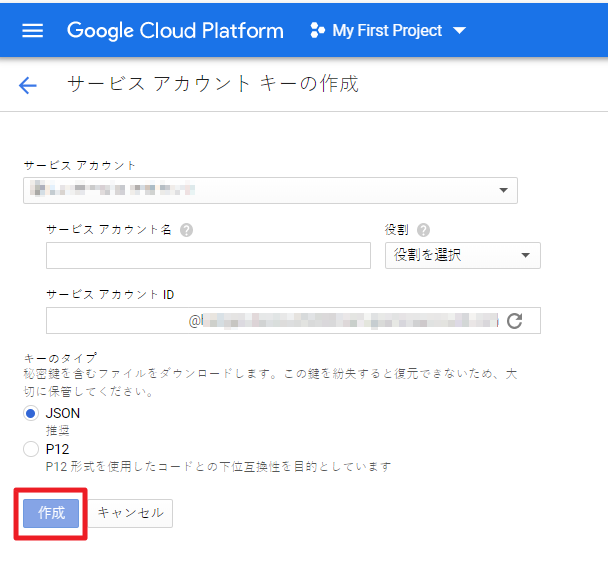The image size is (608, 574).
Task: Click help icon next to サービス アカウント名
Action: point(186,229)
